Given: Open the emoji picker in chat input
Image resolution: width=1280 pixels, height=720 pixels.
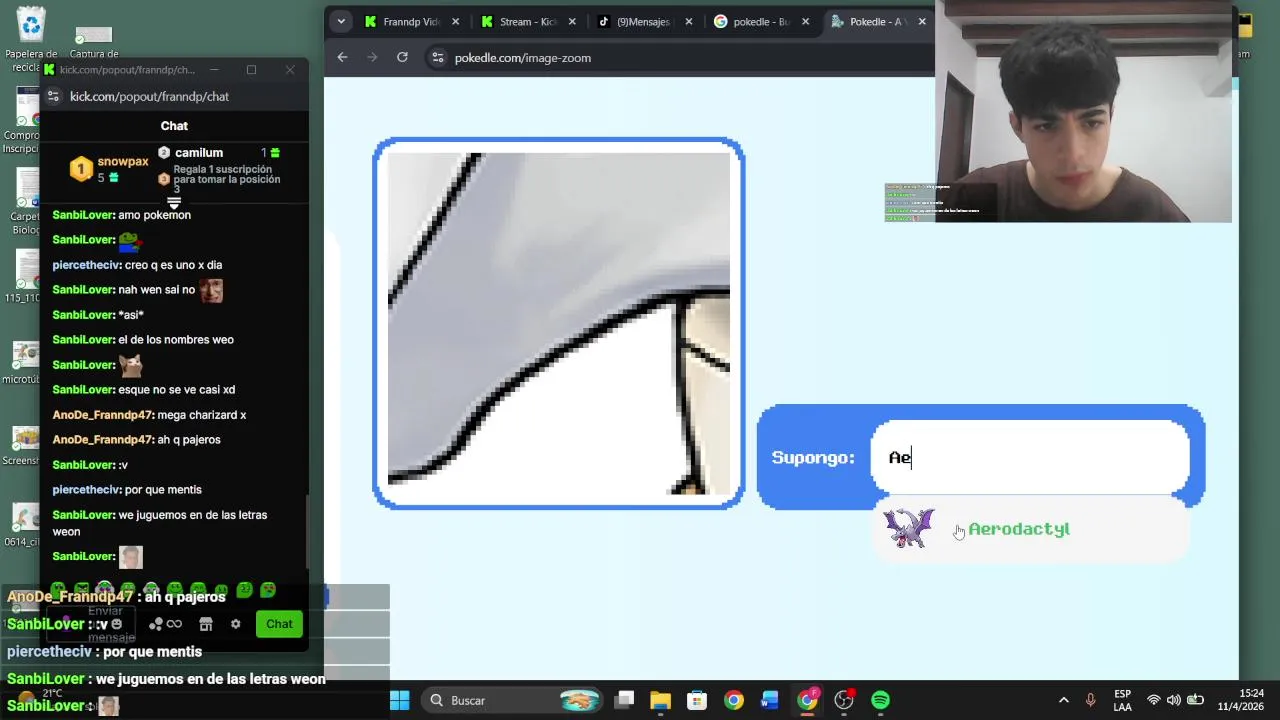Looking at the screenshot, I should coord(116,624).
